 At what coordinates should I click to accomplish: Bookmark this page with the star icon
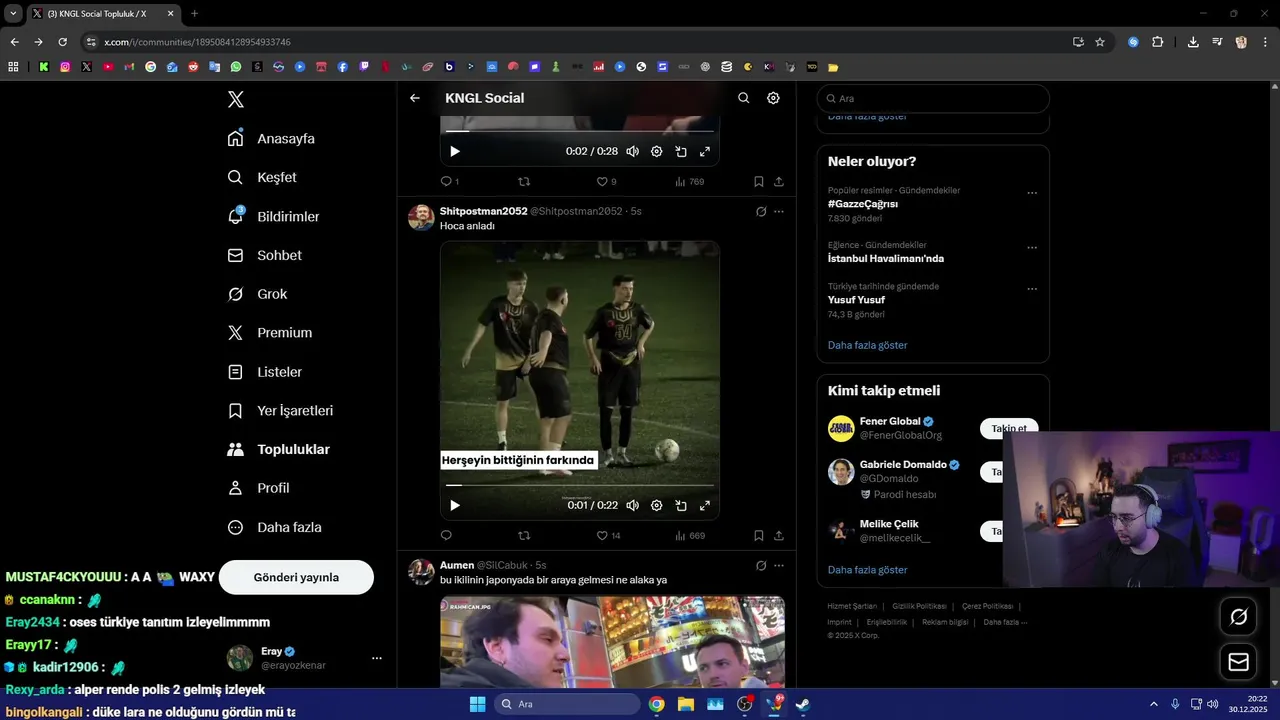tap(1100, 42)
